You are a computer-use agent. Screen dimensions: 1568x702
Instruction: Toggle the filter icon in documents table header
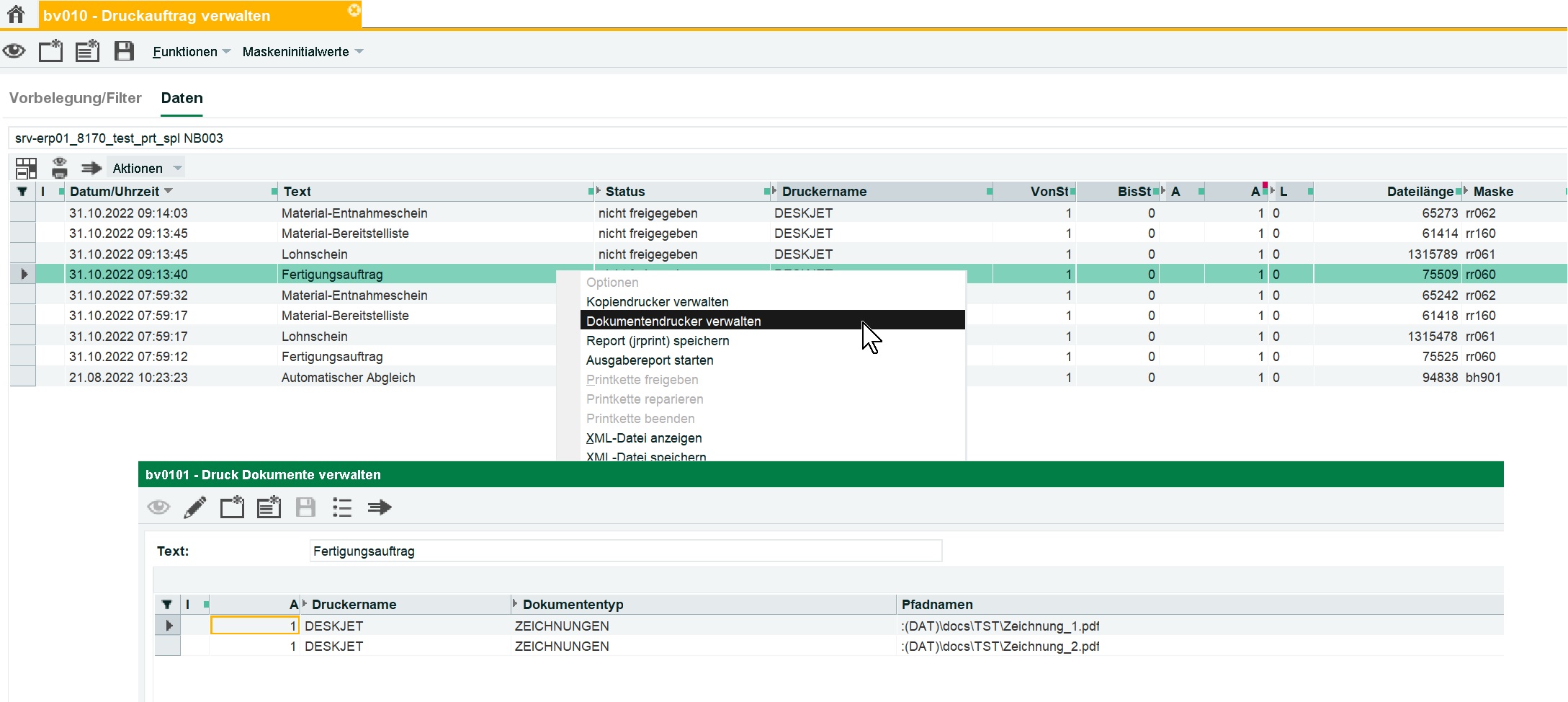coord(167,605)
